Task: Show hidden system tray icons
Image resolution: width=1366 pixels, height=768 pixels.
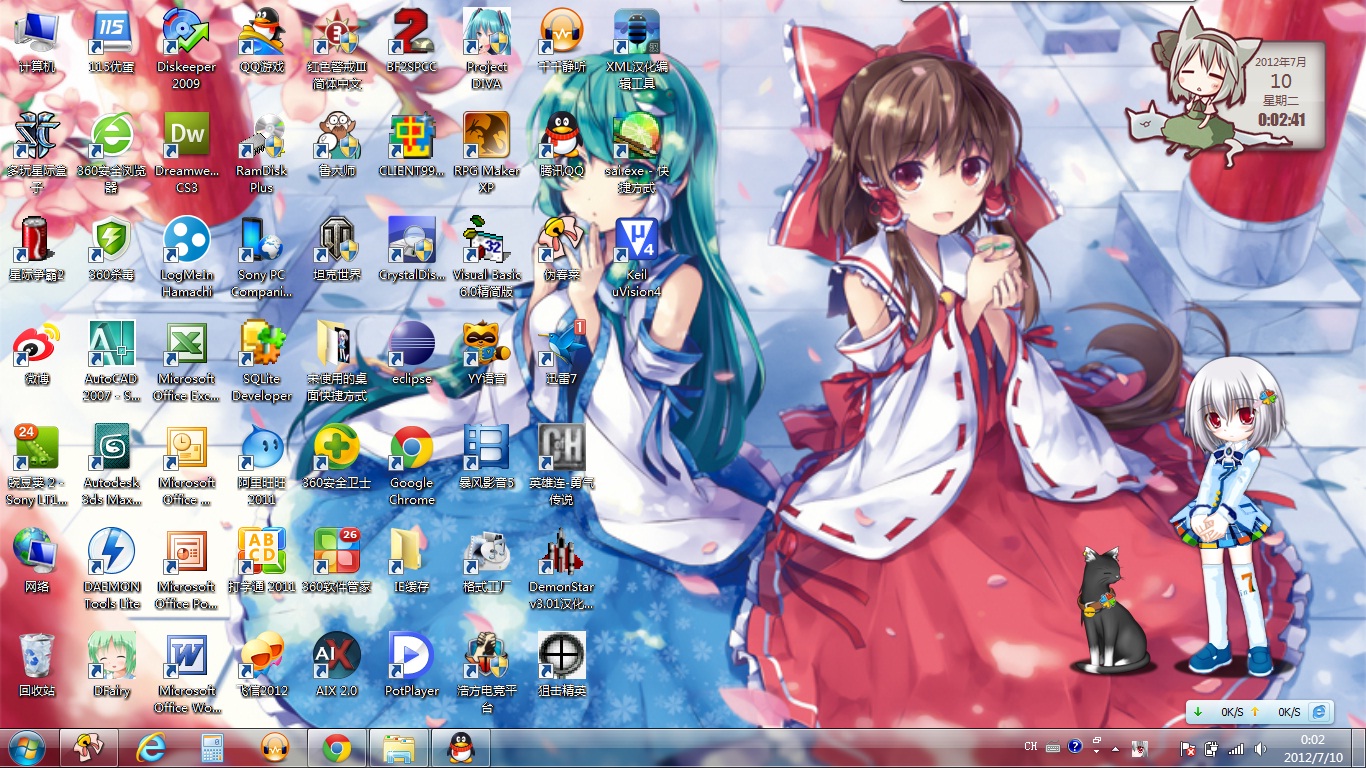Action: (x=1115, y=748)
